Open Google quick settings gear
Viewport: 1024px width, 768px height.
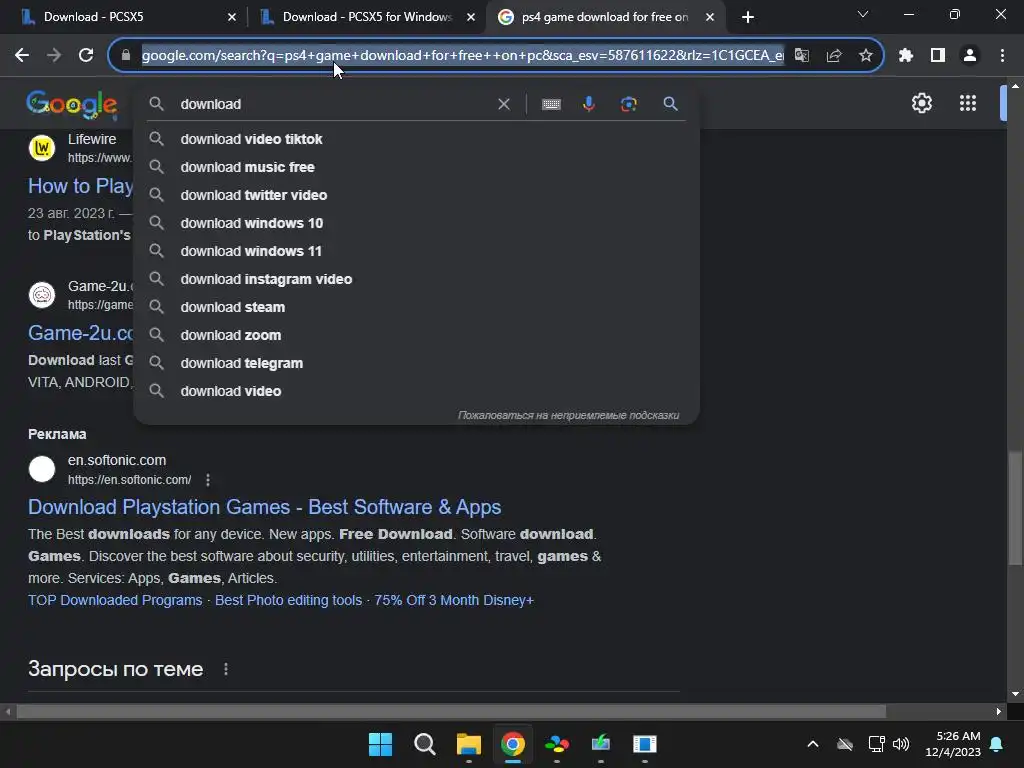[921, 103]
